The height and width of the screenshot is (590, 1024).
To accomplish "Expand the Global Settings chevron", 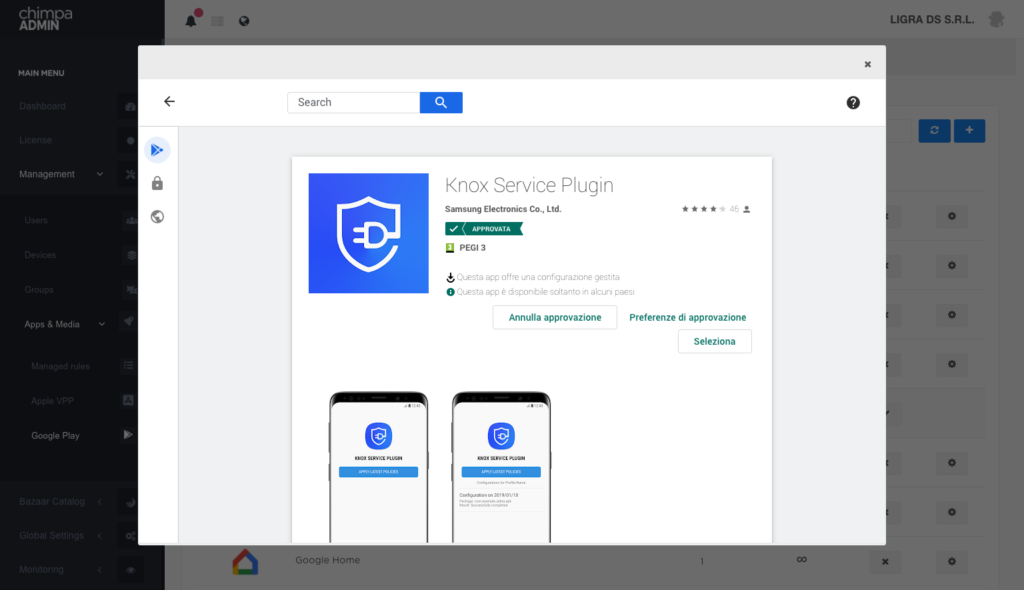I will [x=100, y=536].
